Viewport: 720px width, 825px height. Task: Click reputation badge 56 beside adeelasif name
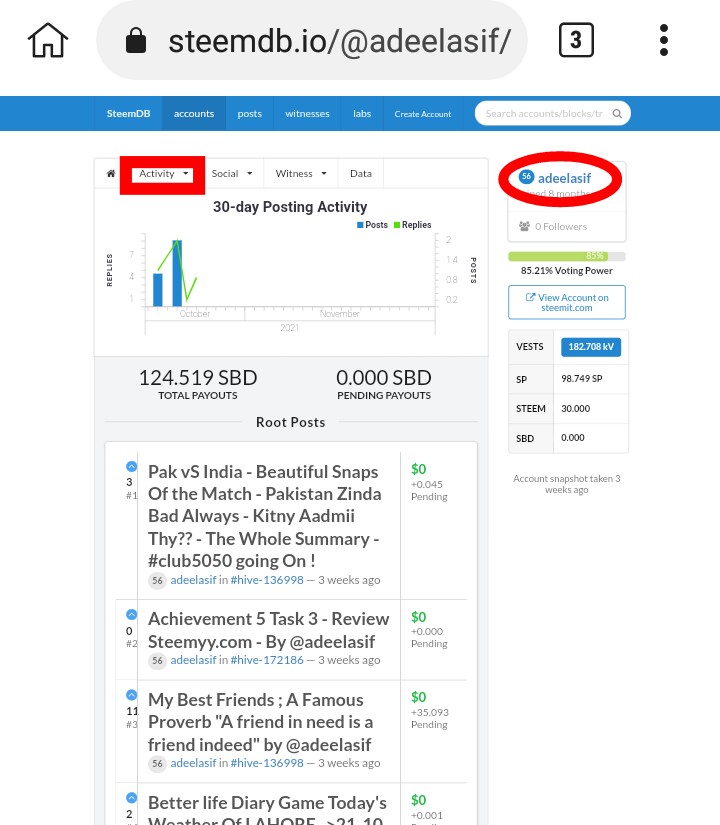(x=526, y=177)
